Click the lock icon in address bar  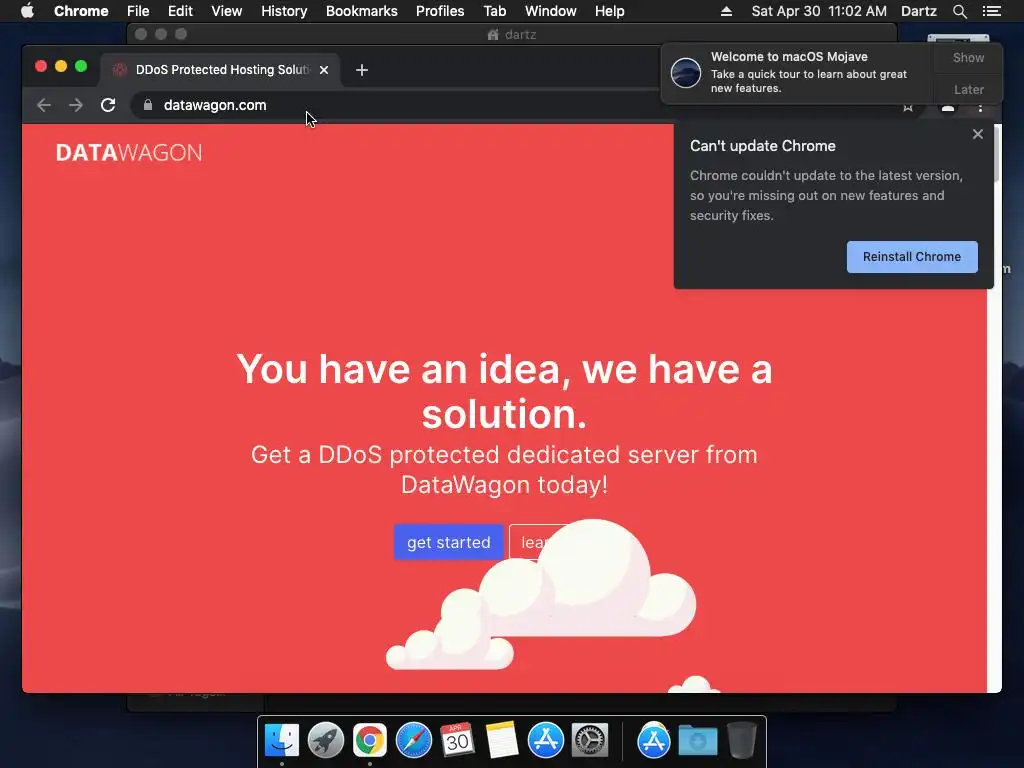[148, 105]
